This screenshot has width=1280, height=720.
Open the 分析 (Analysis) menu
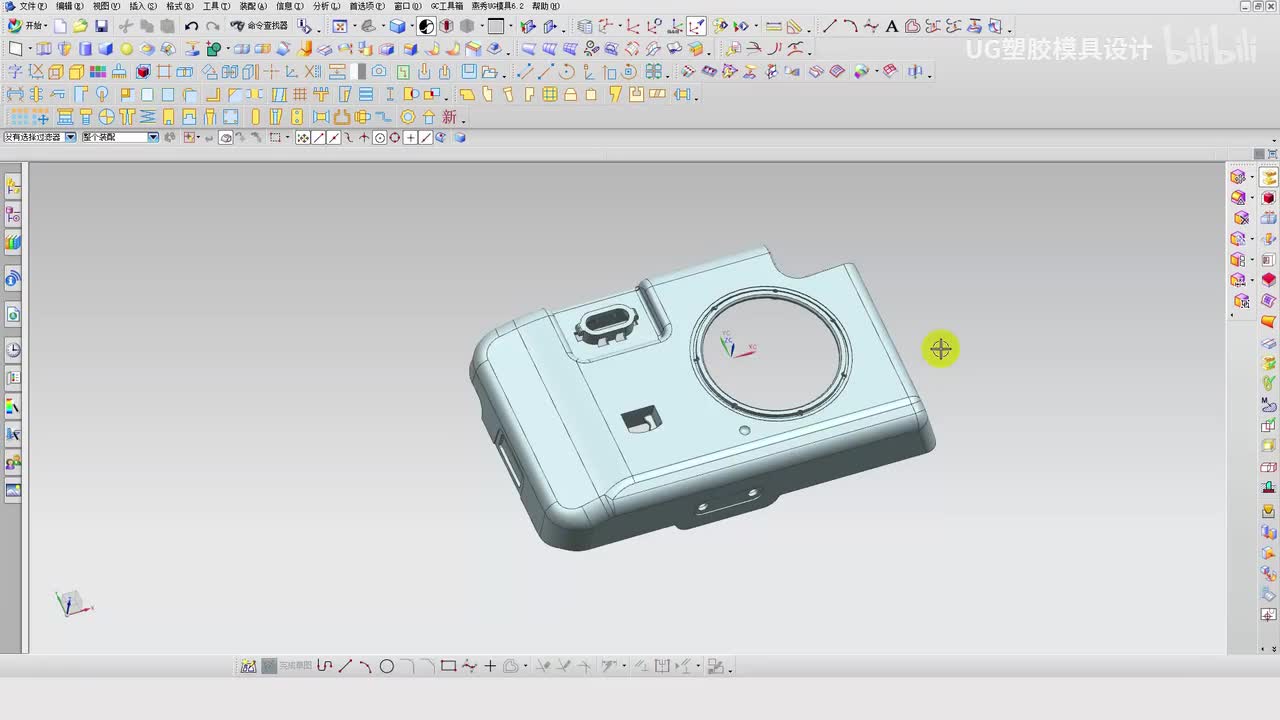click(327, 6)
